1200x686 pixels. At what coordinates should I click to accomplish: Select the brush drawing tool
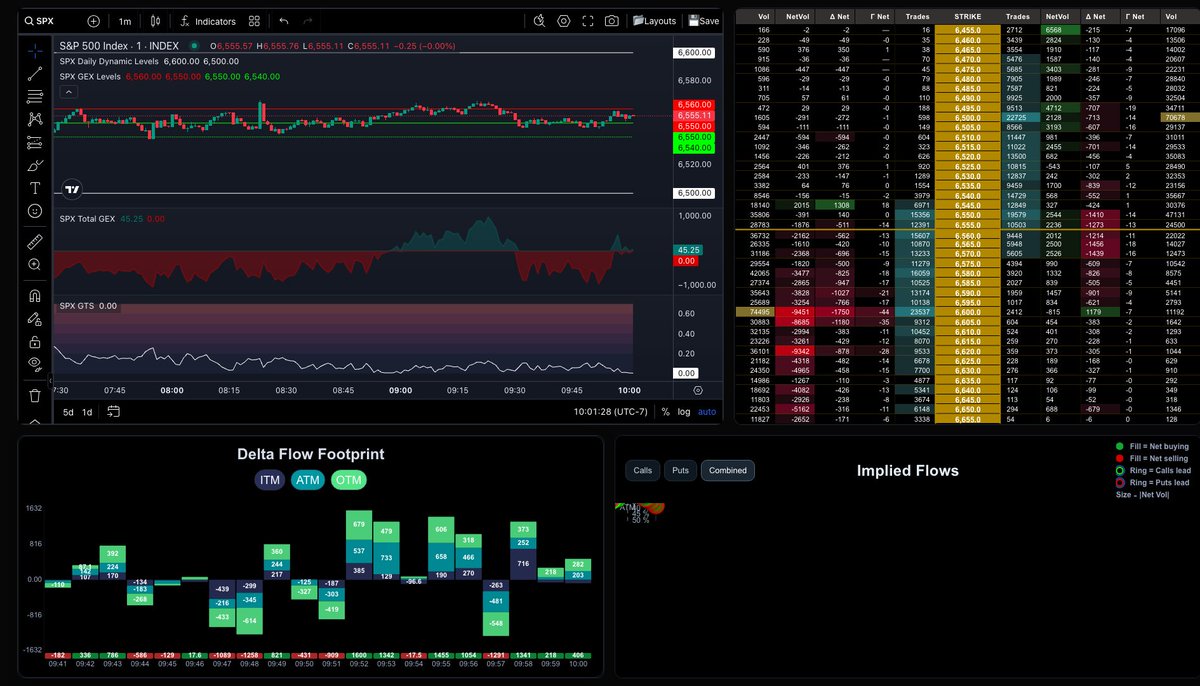click(35, 165)
